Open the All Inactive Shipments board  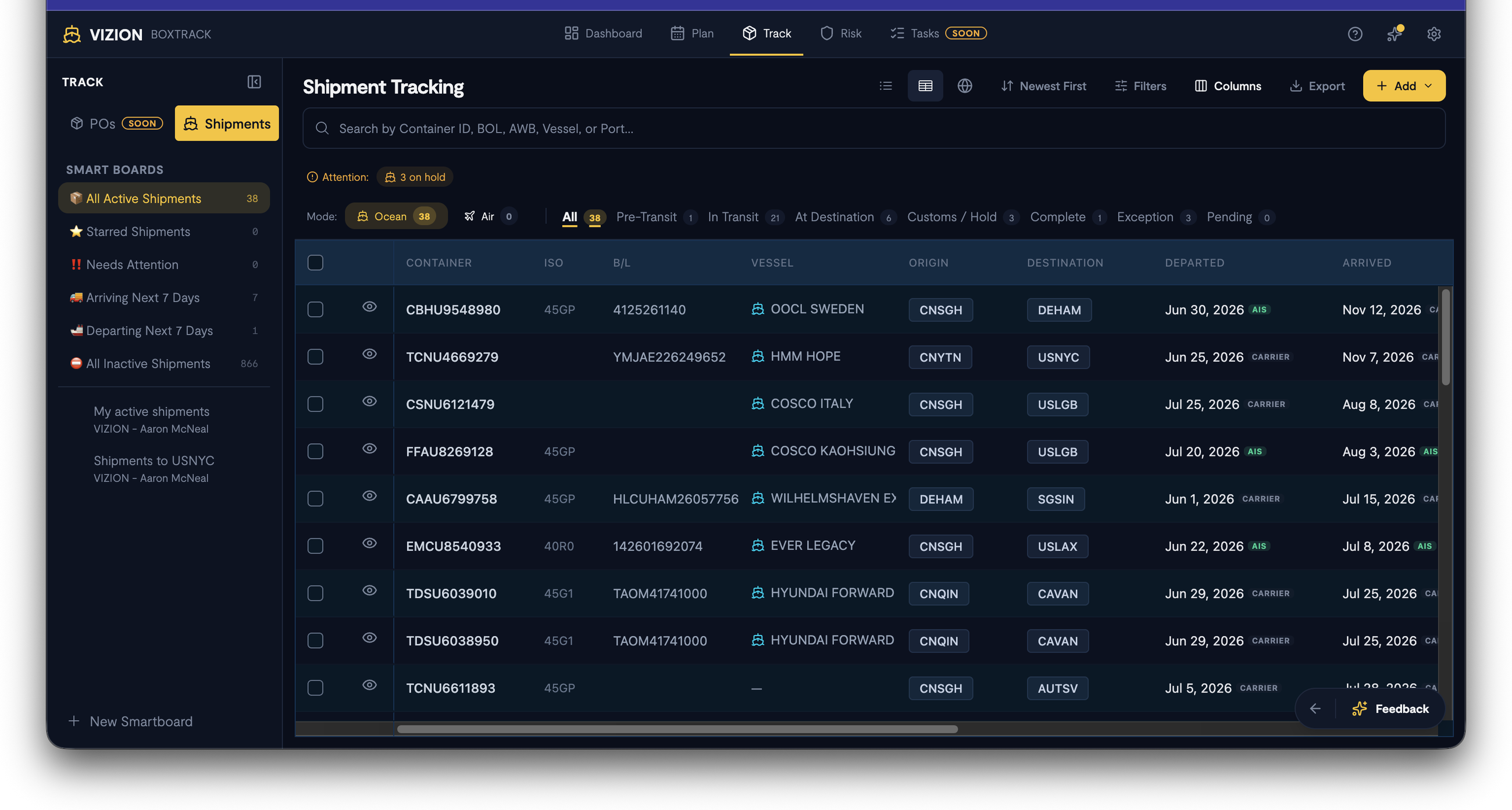pyautogui.click(x=164, y=363)
